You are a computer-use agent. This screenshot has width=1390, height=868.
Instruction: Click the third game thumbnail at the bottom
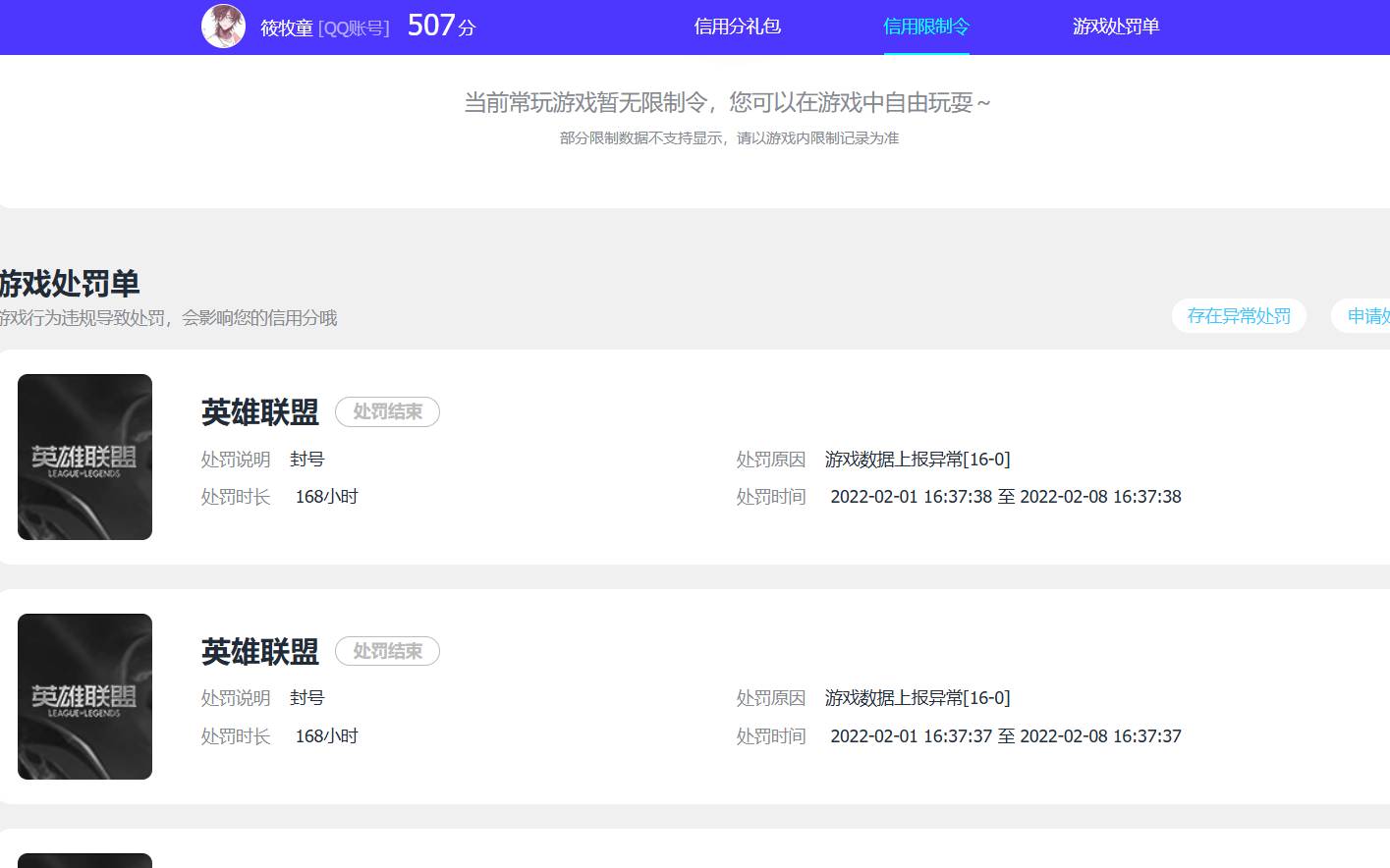(84, 861)
